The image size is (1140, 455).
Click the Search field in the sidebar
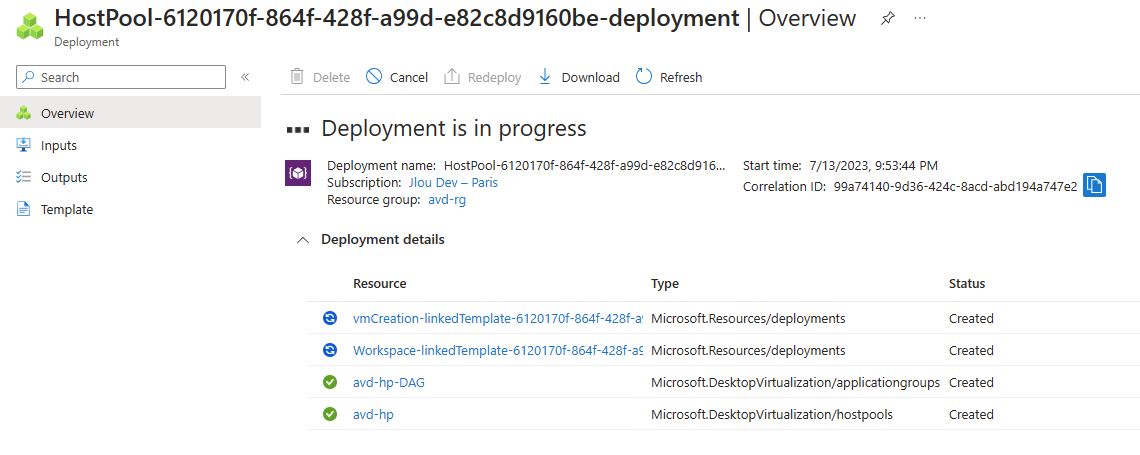(x=121, y=77)
